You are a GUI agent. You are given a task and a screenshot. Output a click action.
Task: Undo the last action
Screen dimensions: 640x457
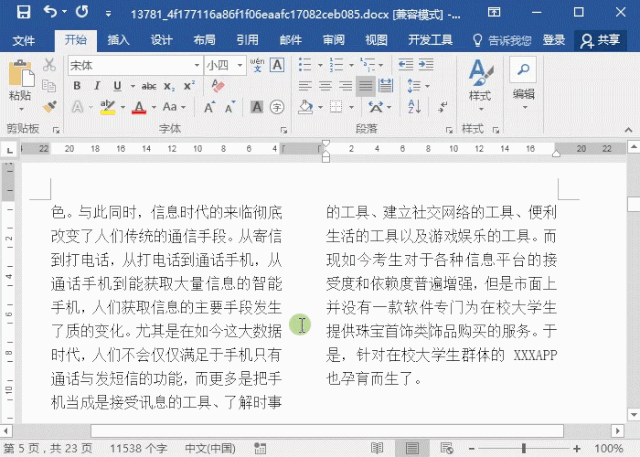[50, 12]
